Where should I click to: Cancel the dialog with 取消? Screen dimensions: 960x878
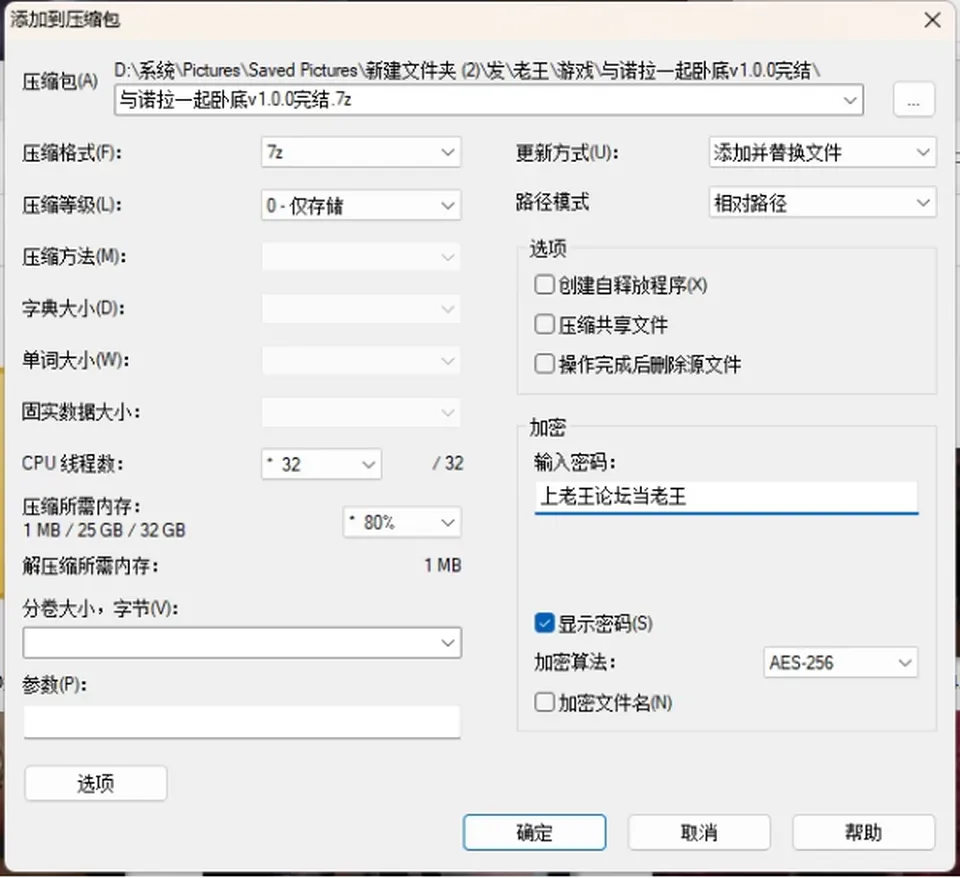(699, 832)
